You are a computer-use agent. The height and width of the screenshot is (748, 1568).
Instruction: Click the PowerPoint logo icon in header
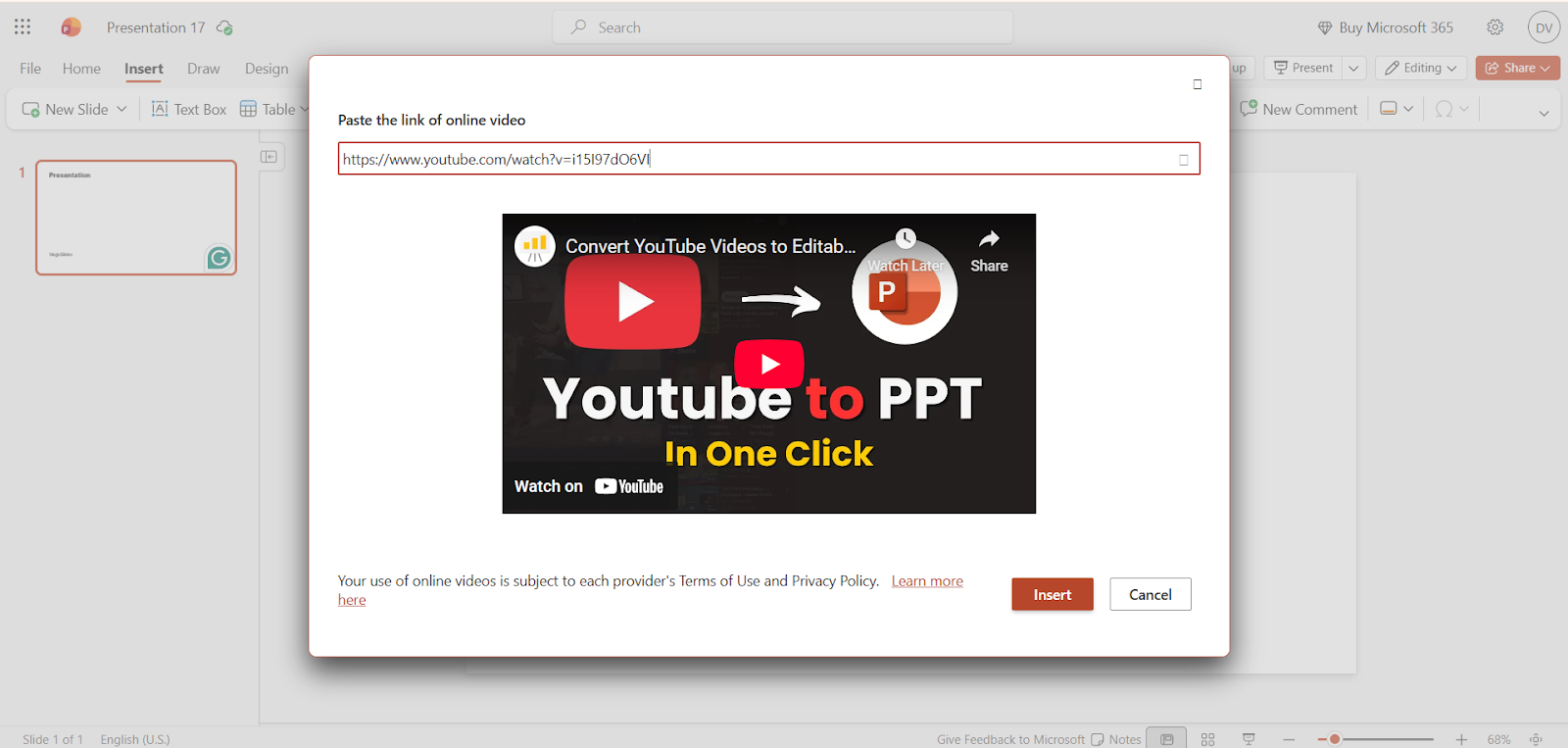71,27
